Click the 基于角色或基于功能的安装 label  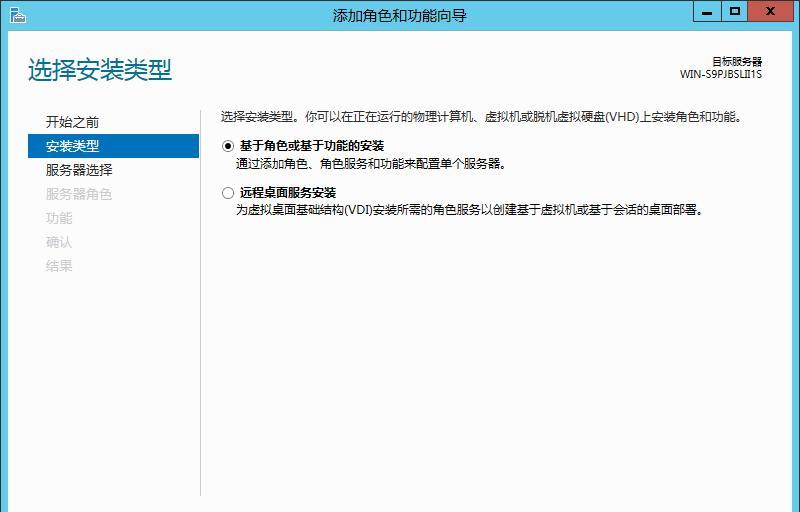[x=312, y=146]
